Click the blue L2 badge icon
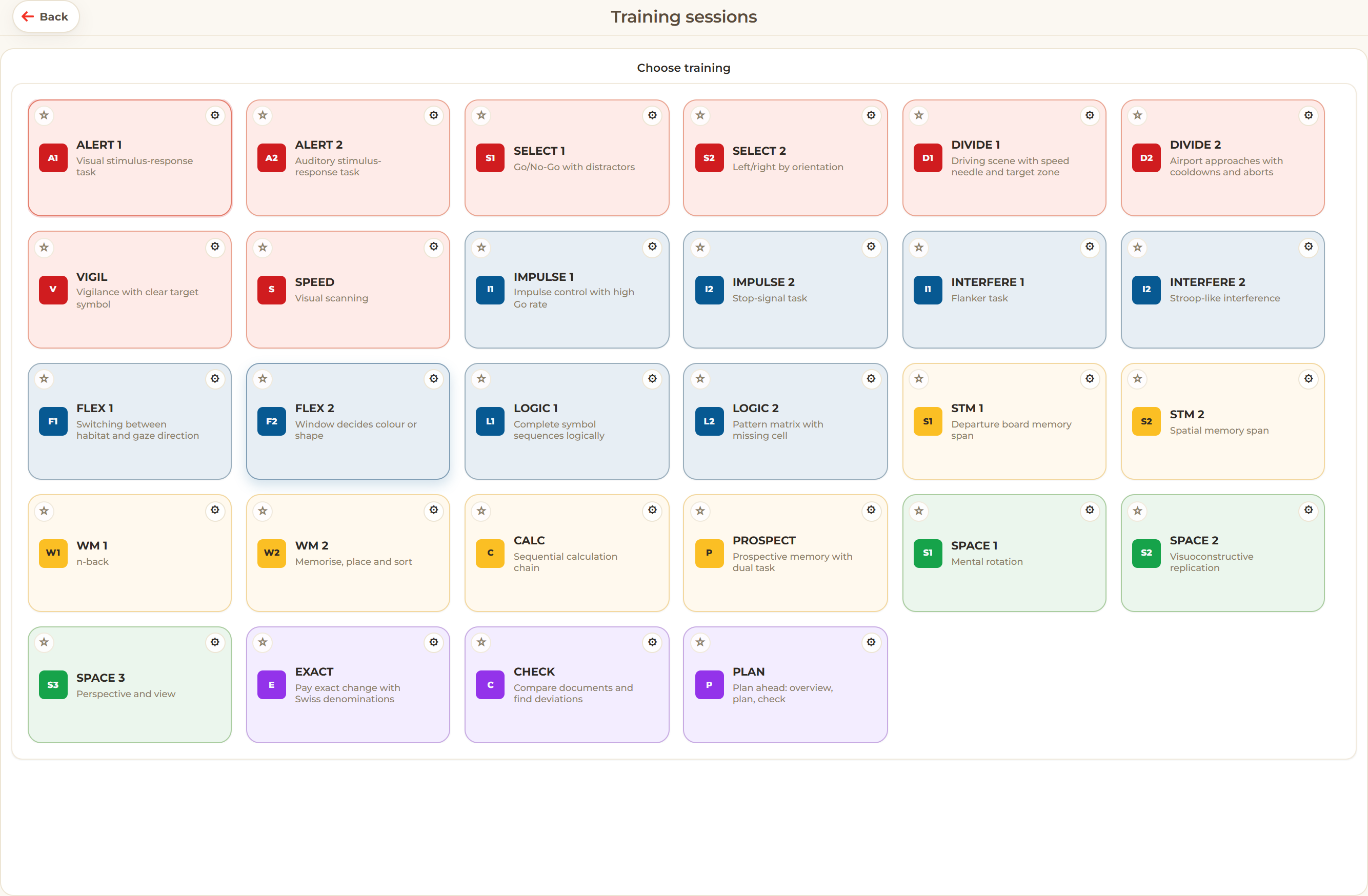 tap(709, 421)
